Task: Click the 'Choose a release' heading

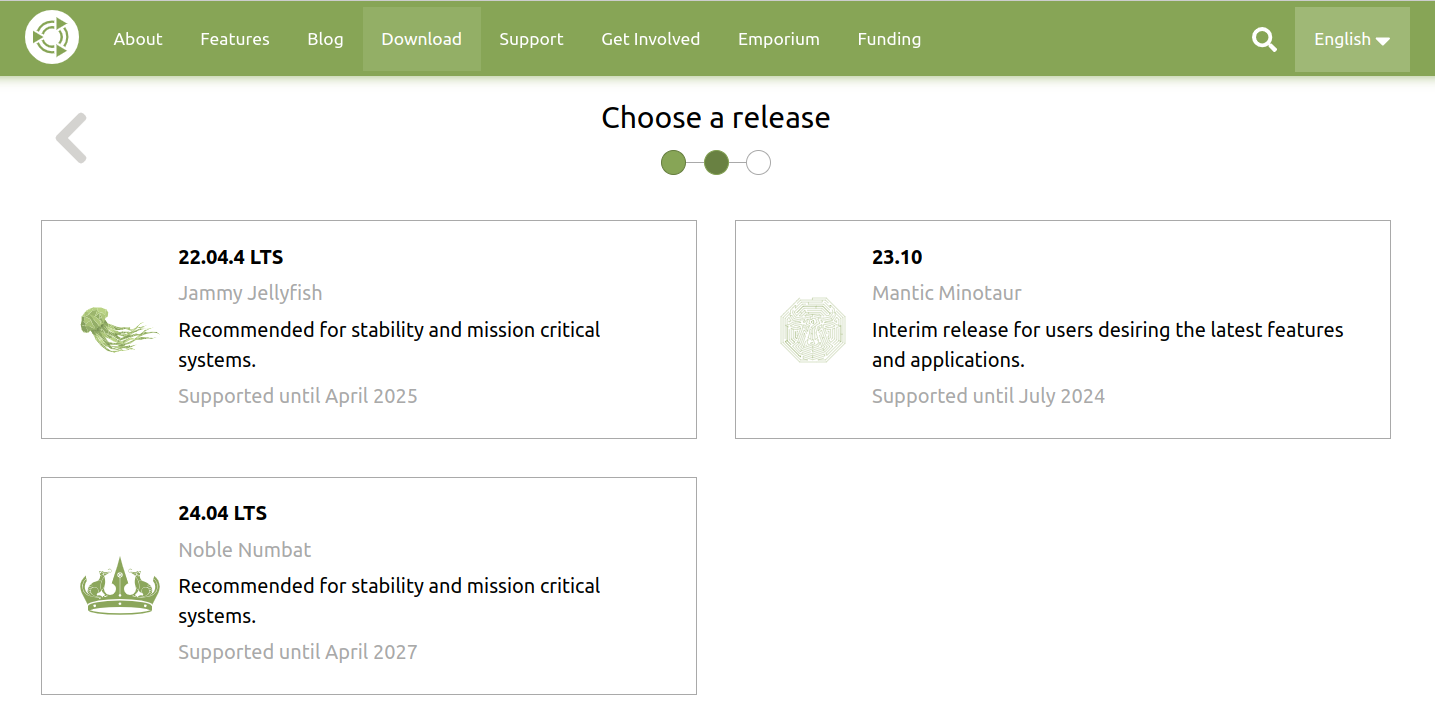Action: coord(716,118)
